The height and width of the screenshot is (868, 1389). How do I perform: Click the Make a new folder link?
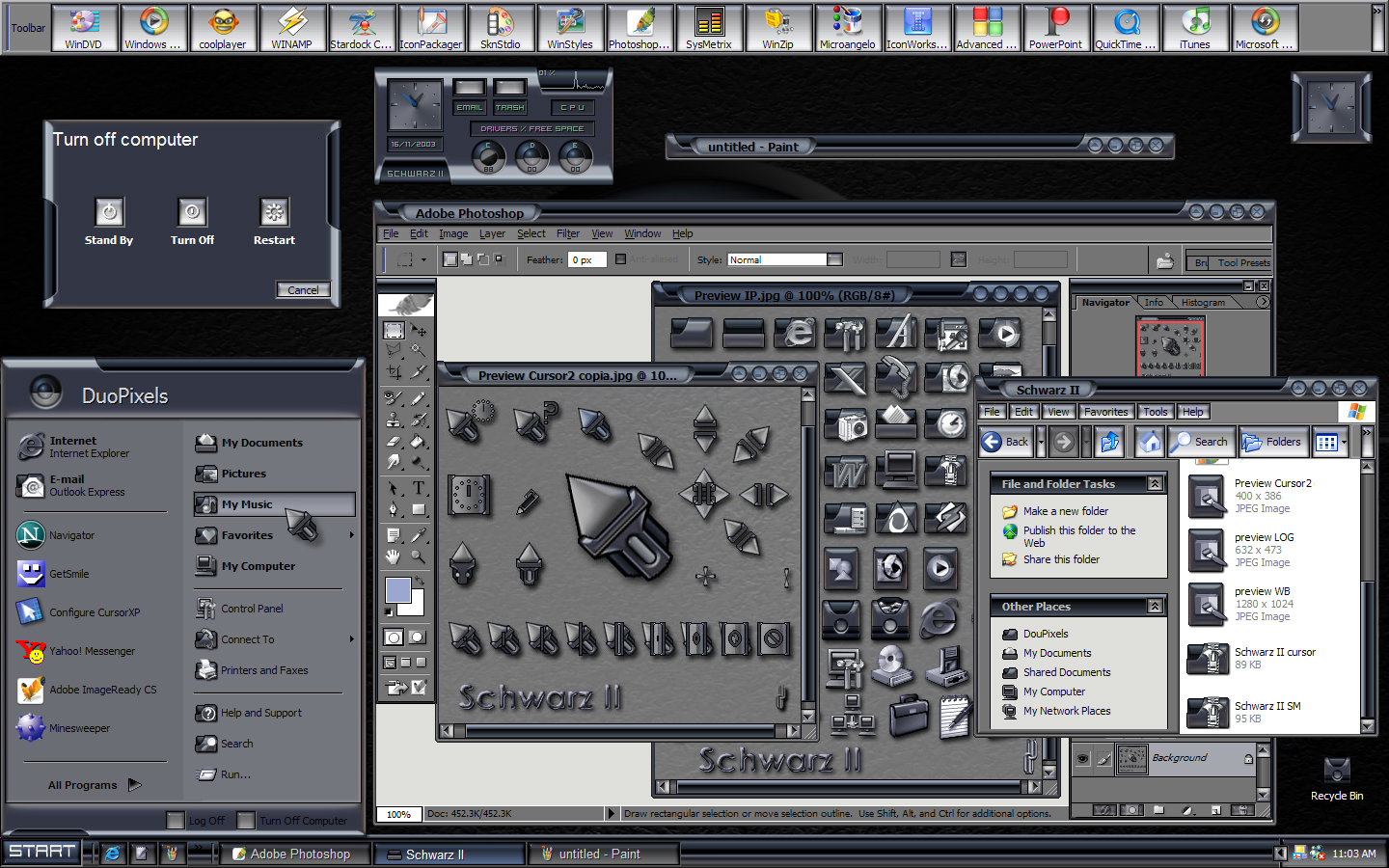(x=1065, y=511)
